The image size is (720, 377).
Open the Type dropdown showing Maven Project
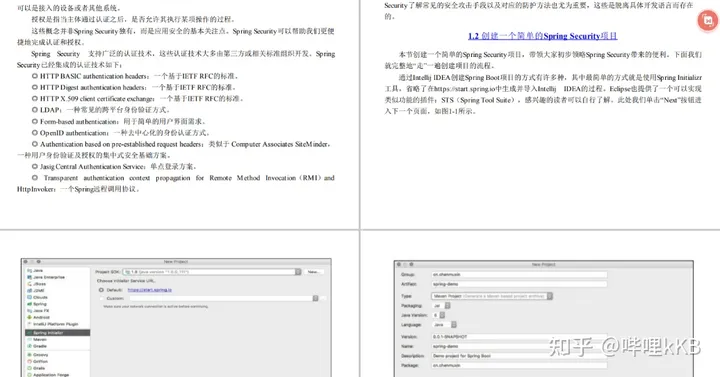coord(492,296)
